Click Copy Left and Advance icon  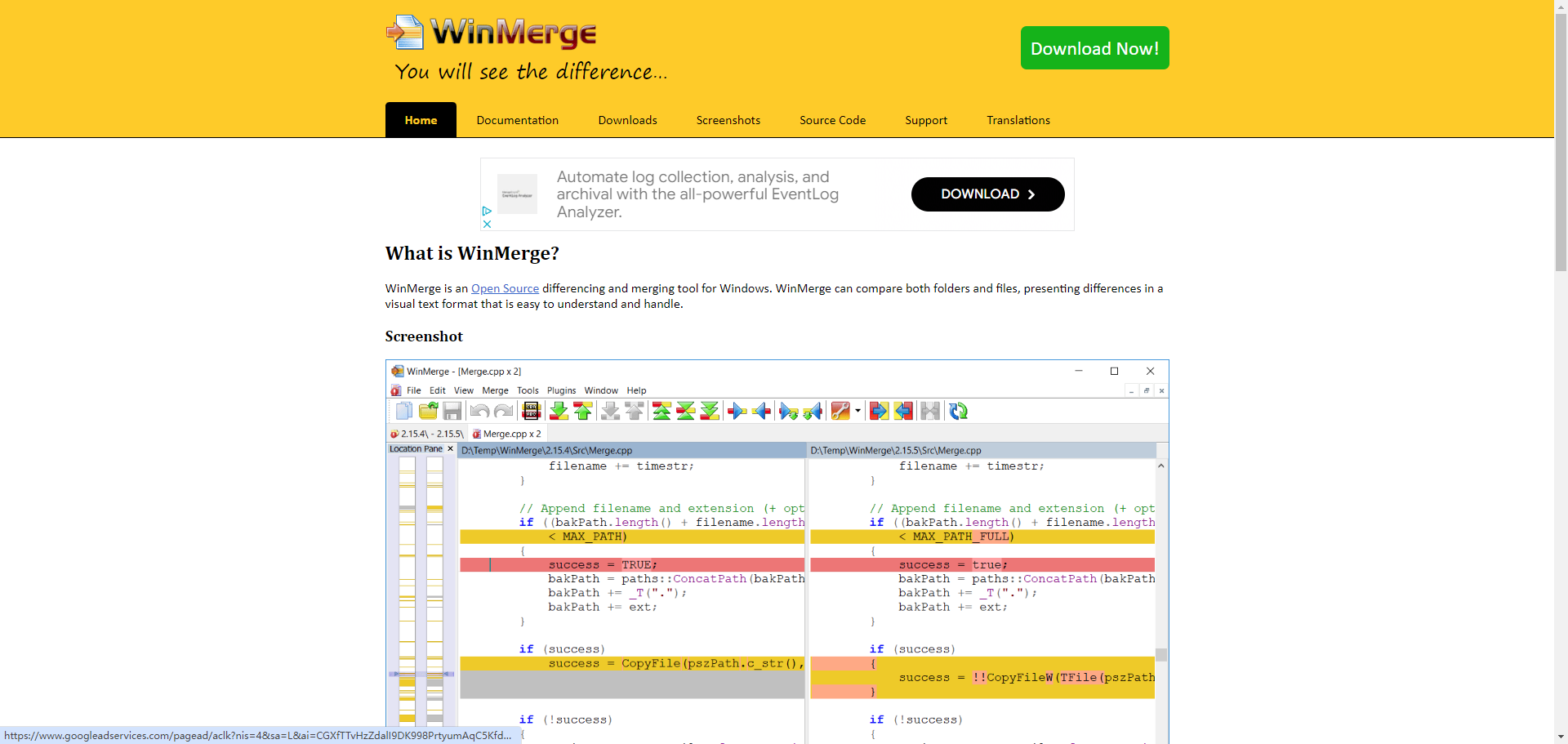(x=813, y=411)
